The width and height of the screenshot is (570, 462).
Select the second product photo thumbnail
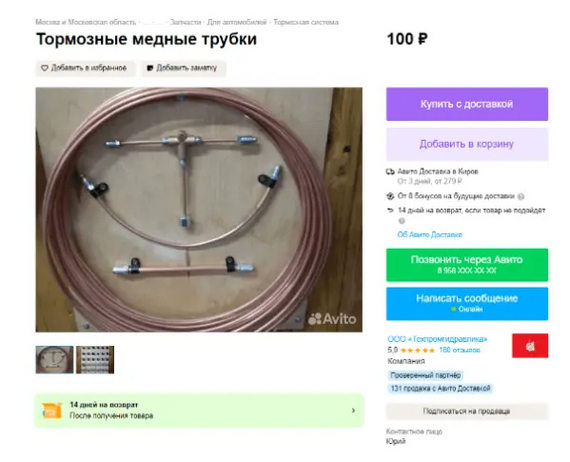95,360
